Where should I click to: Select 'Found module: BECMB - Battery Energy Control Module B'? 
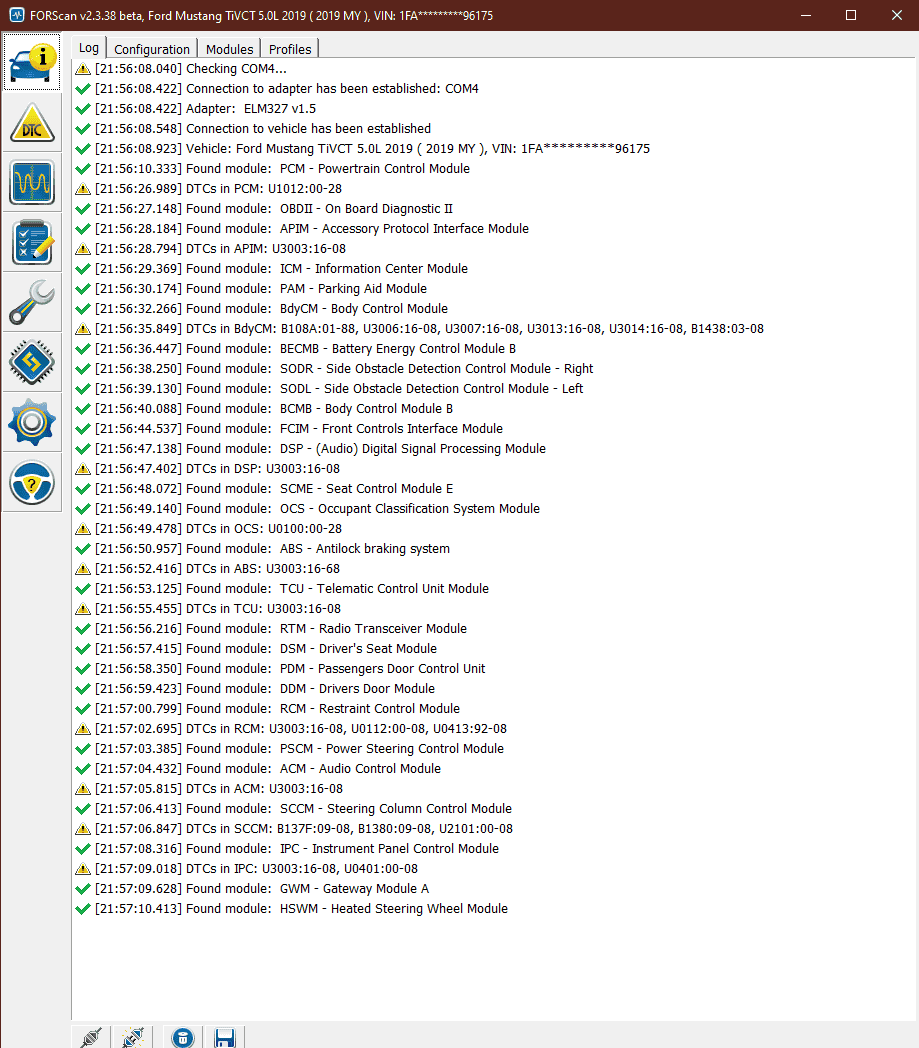pos(295,349)
